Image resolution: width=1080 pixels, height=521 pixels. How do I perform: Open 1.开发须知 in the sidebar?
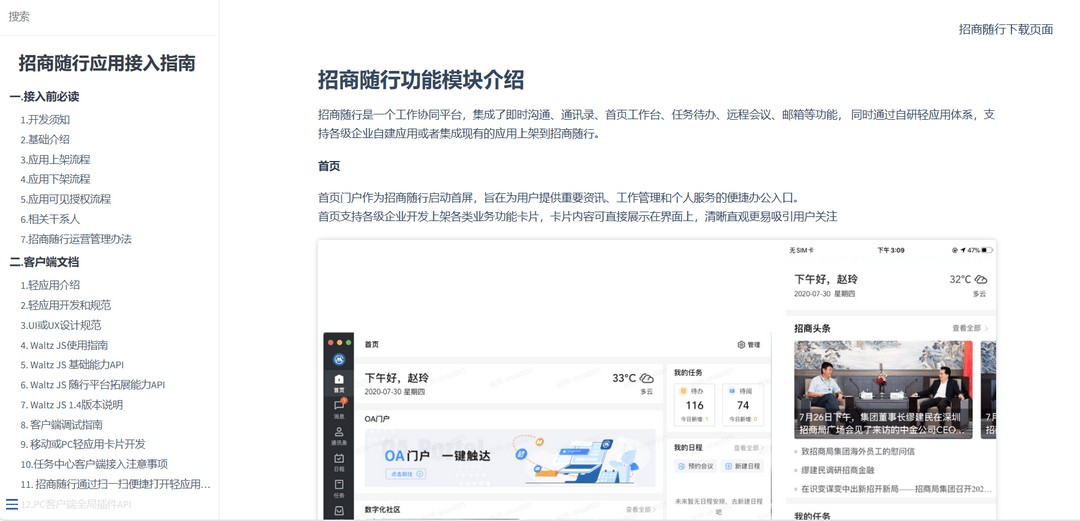tap(45, 119)
